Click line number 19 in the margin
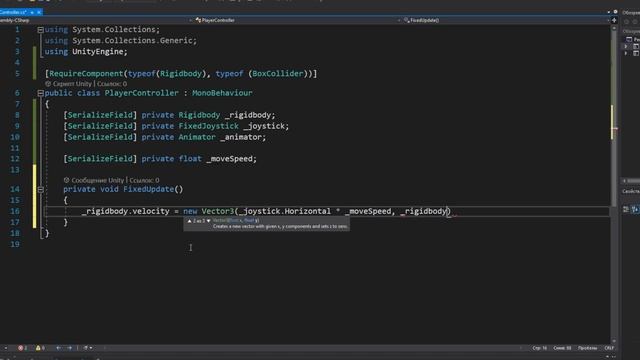Image resolution: width=640 pixels, height=360 pixels. coord(15,244)
